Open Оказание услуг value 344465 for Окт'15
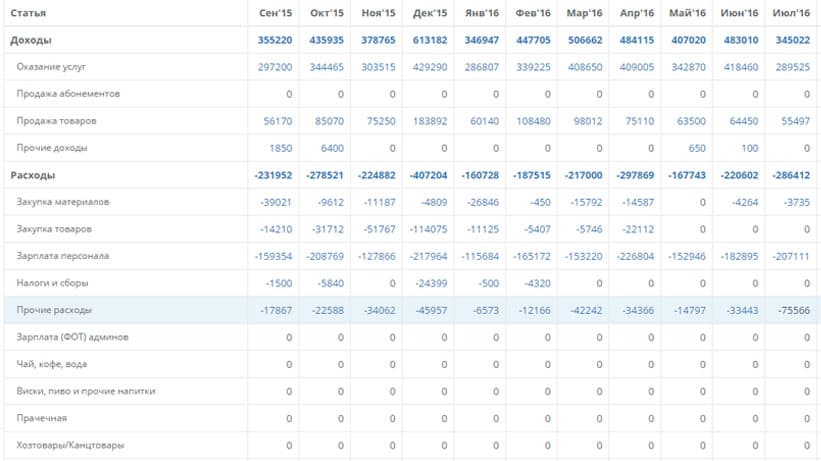821x461 pixels. pyautogui.click(x=326, y=67)
